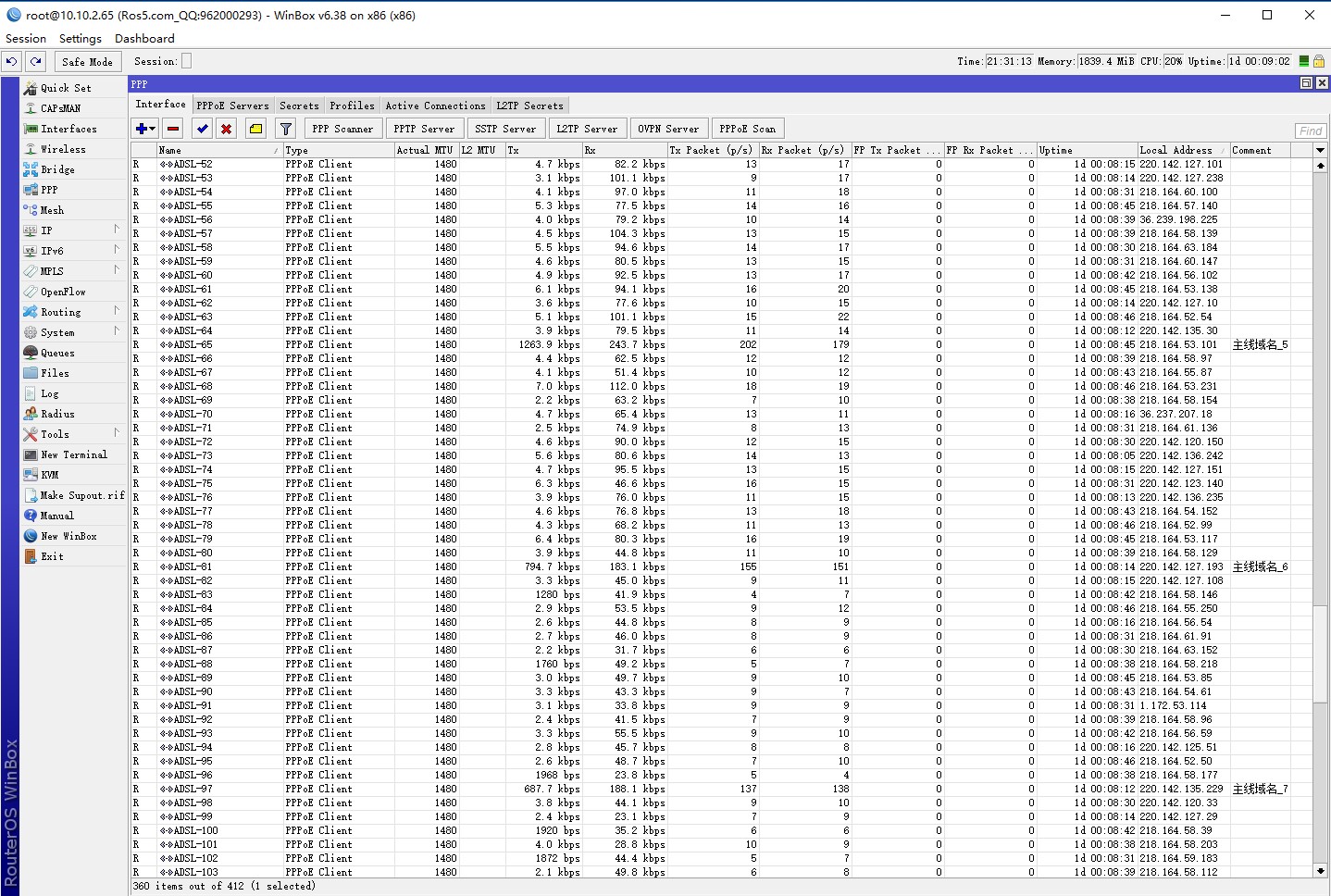The height and width of the screenshot is (896, 1331).
Task: Select the ADSL-65 interface row
Action: 722,344
